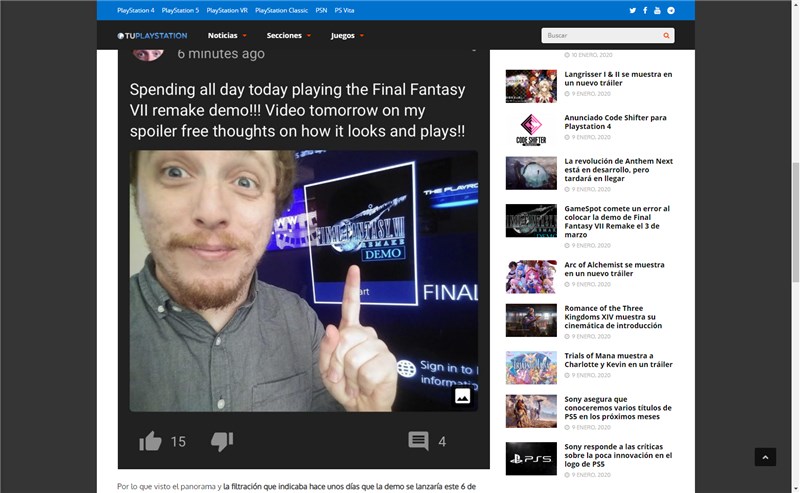Click the '6 minutes ago' timestamp text
The height and width of the screenshot is (493, 800).
click(221, 54)
